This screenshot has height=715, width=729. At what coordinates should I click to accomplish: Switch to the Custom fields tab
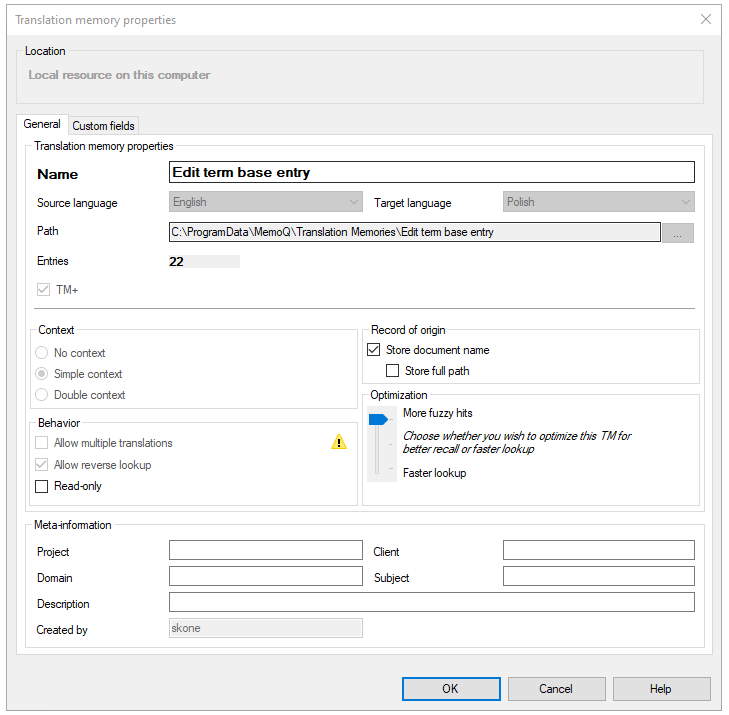[103, 126]
